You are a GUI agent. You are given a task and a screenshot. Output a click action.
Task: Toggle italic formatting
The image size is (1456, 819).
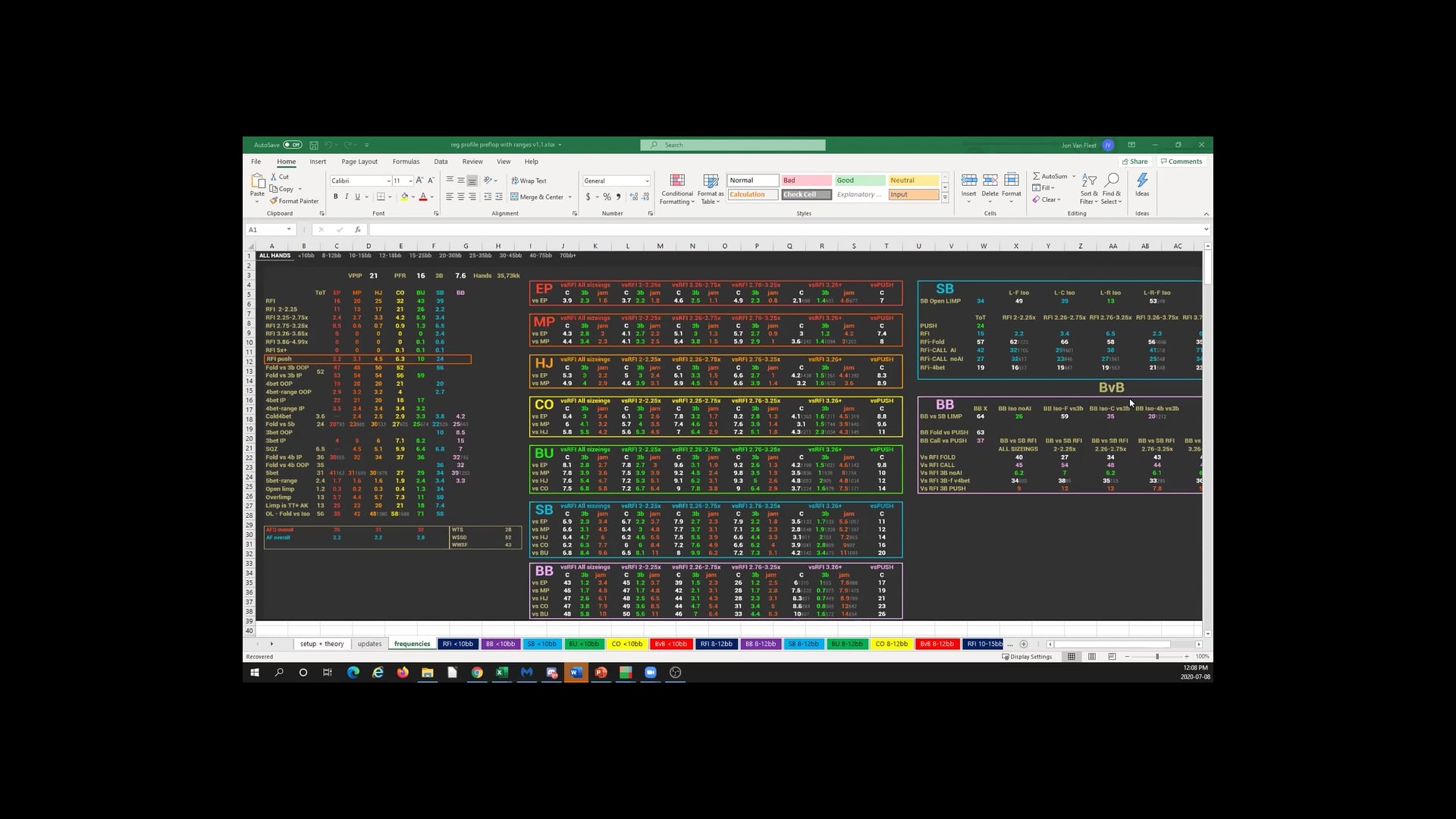coord(347,196)
